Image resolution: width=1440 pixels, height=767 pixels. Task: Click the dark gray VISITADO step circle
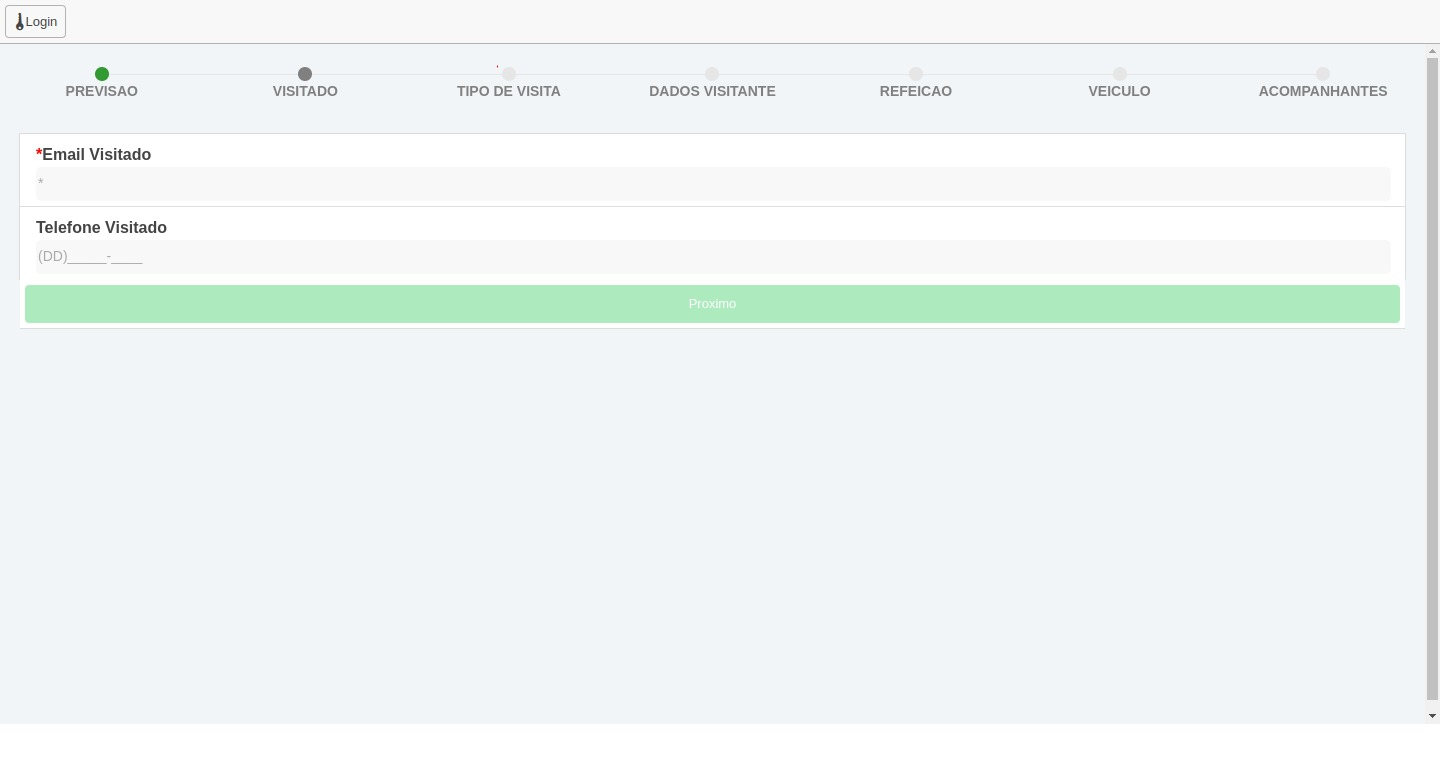305,74
